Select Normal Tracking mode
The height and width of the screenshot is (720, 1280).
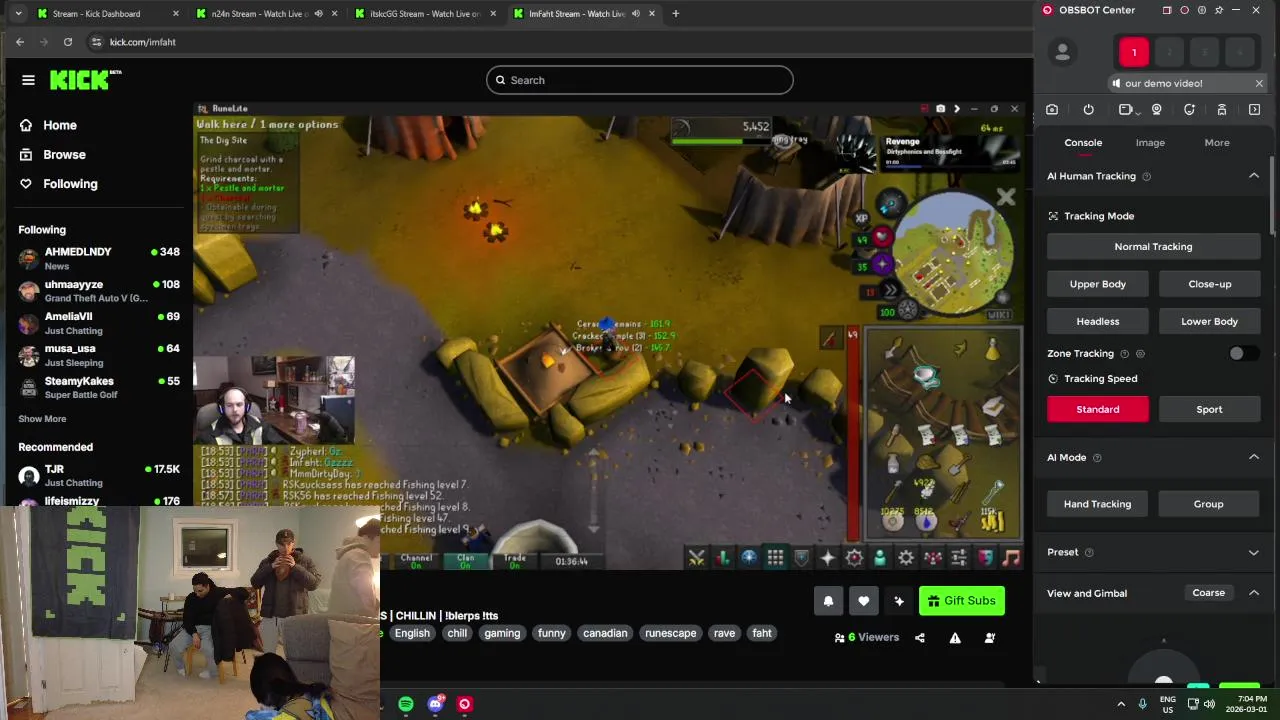(x=1153, y=246)
